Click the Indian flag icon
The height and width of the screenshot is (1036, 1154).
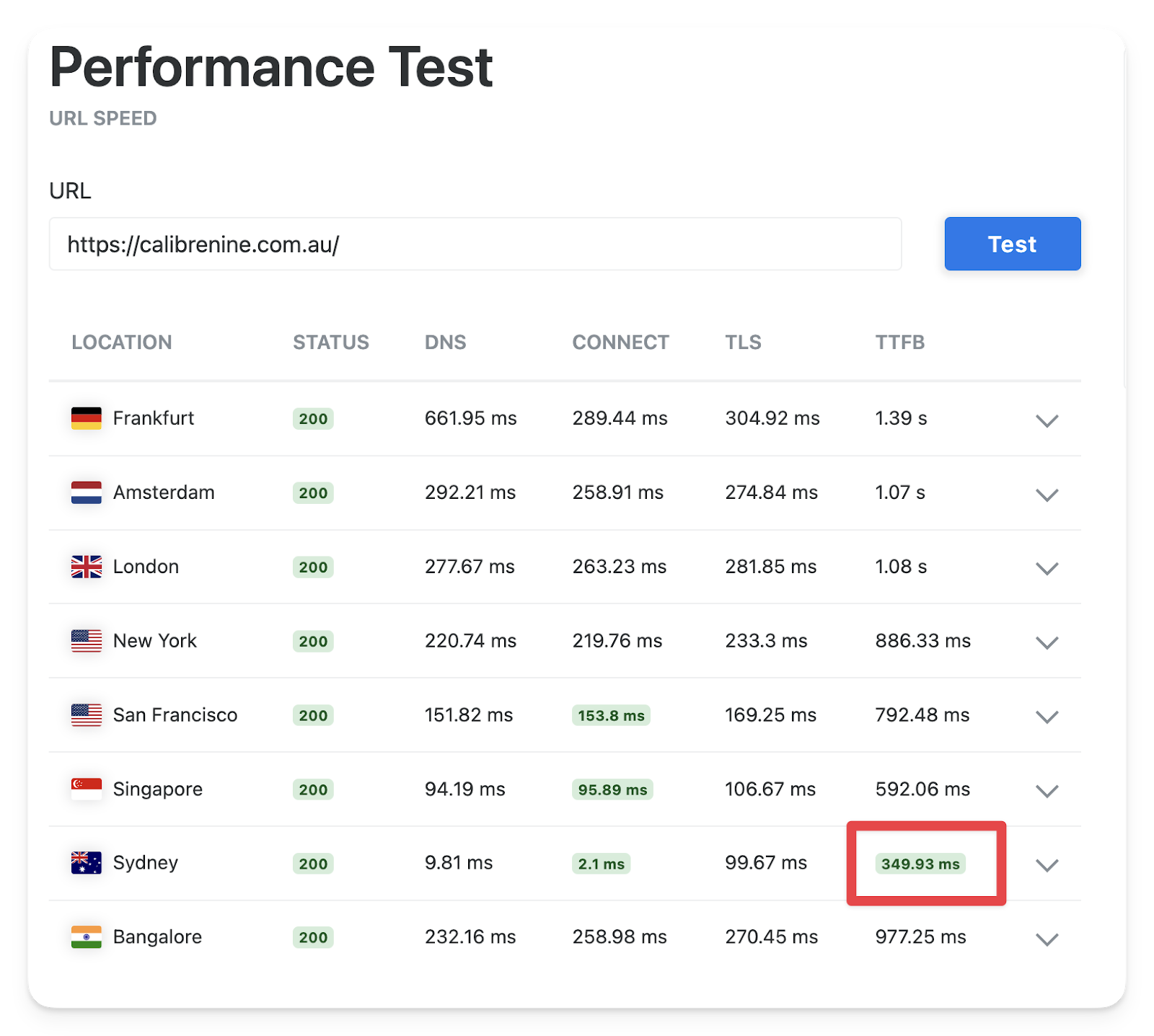pyautogui.click(x=87, y=937)
